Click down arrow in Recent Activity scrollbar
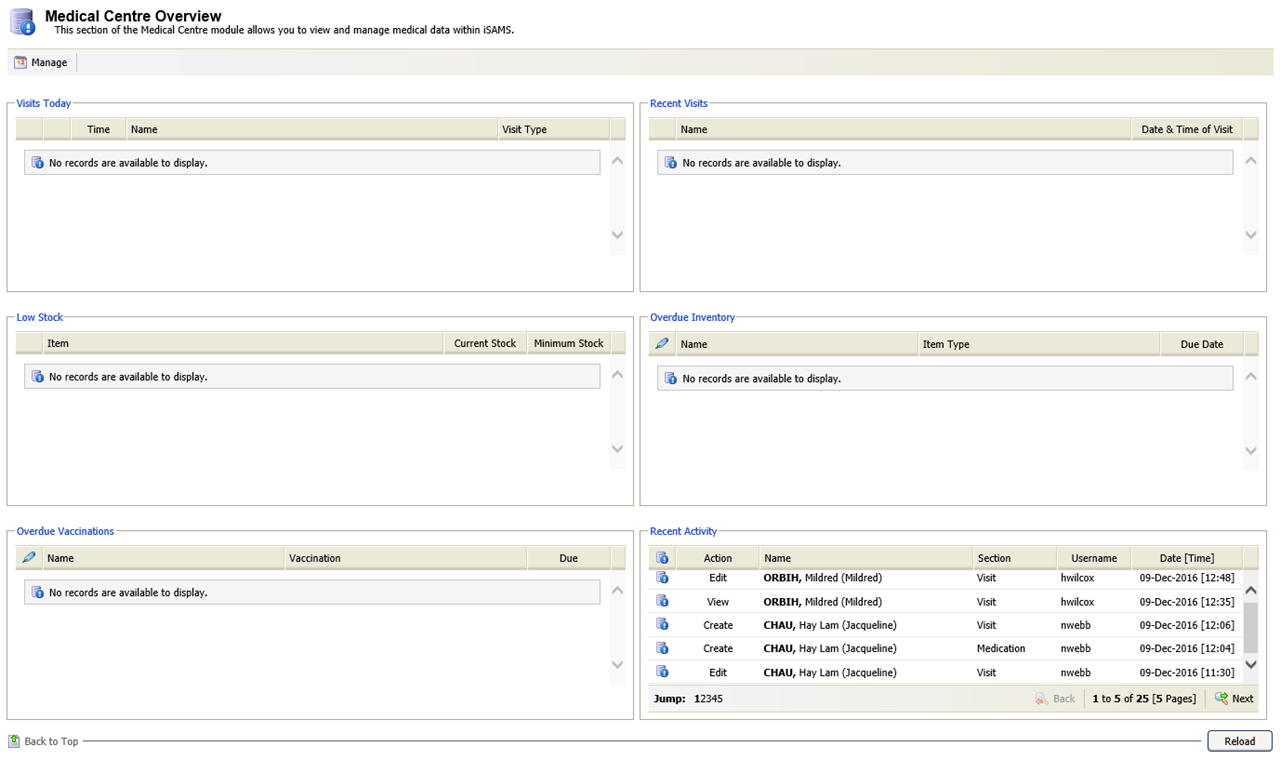The width and height of the screenshot is (1280, 759). coord(1250,665)
